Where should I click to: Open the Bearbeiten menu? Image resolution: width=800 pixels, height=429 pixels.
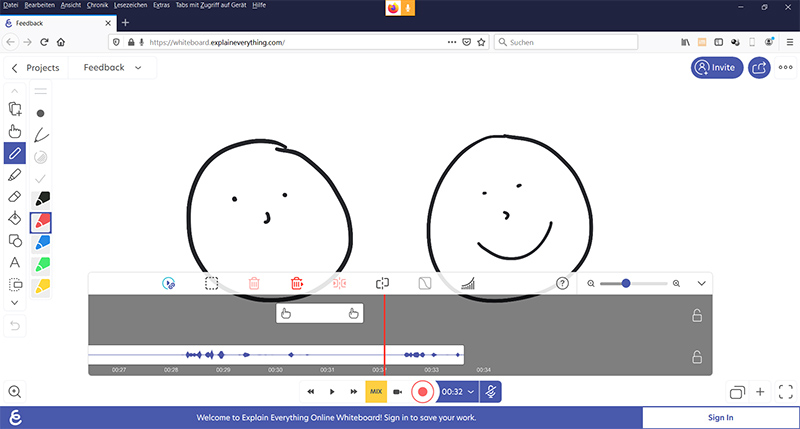point(39,5)
